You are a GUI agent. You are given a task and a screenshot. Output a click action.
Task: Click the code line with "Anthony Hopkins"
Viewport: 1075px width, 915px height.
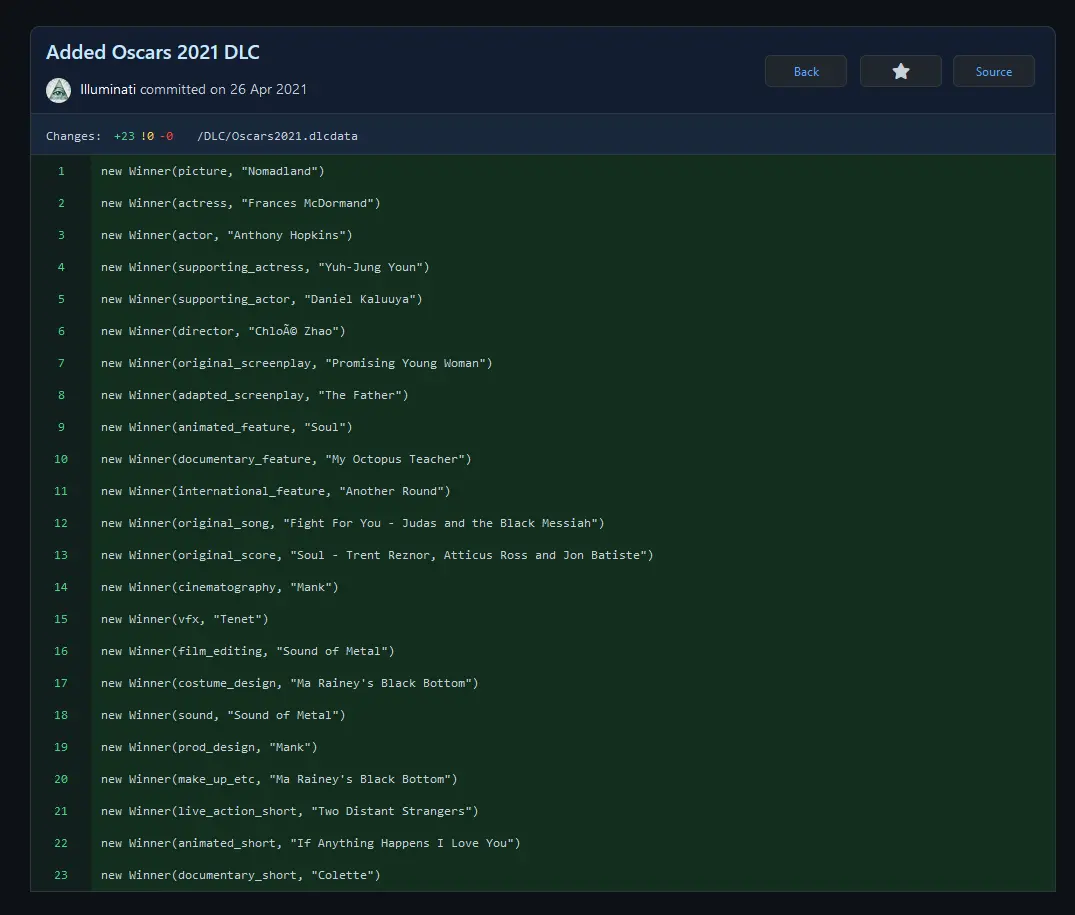227,235
